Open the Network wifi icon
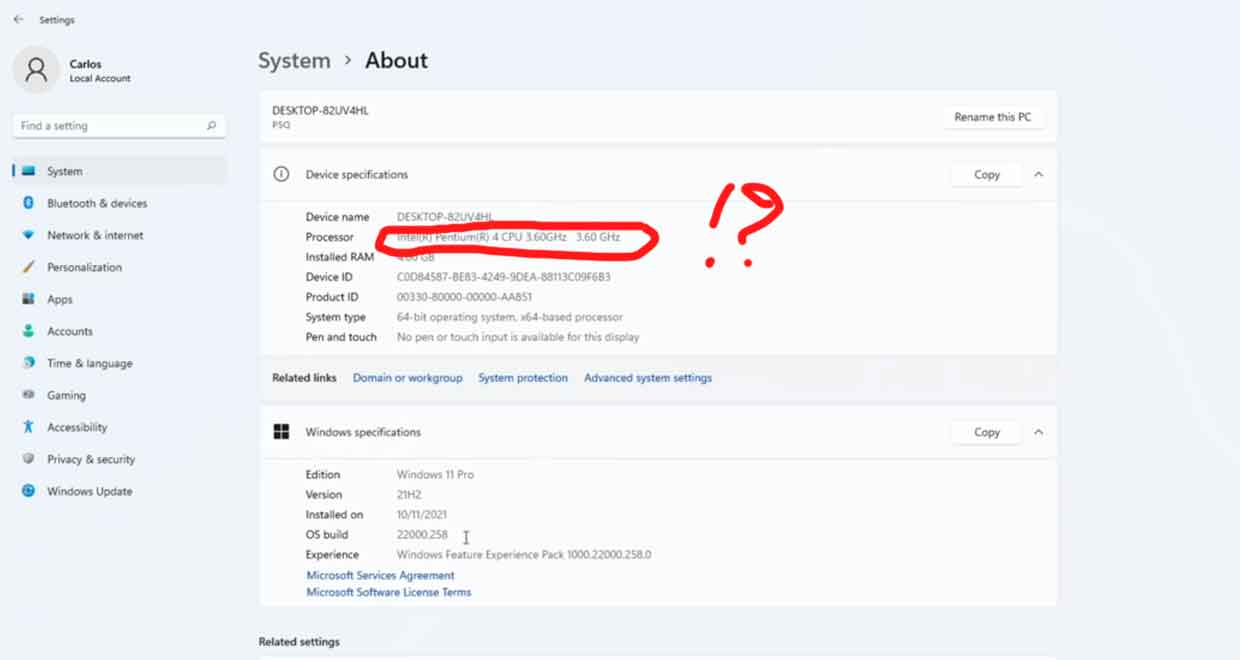The image size is (1240, 660). tap(28, 235)
